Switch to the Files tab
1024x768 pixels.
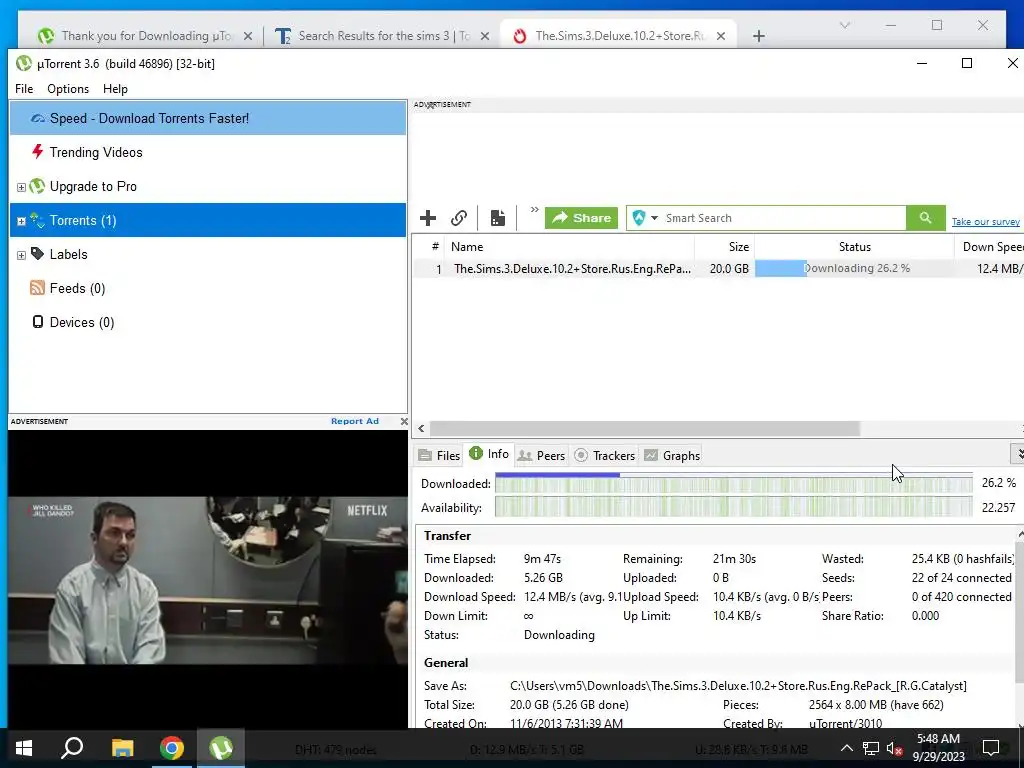click(440, 456)
